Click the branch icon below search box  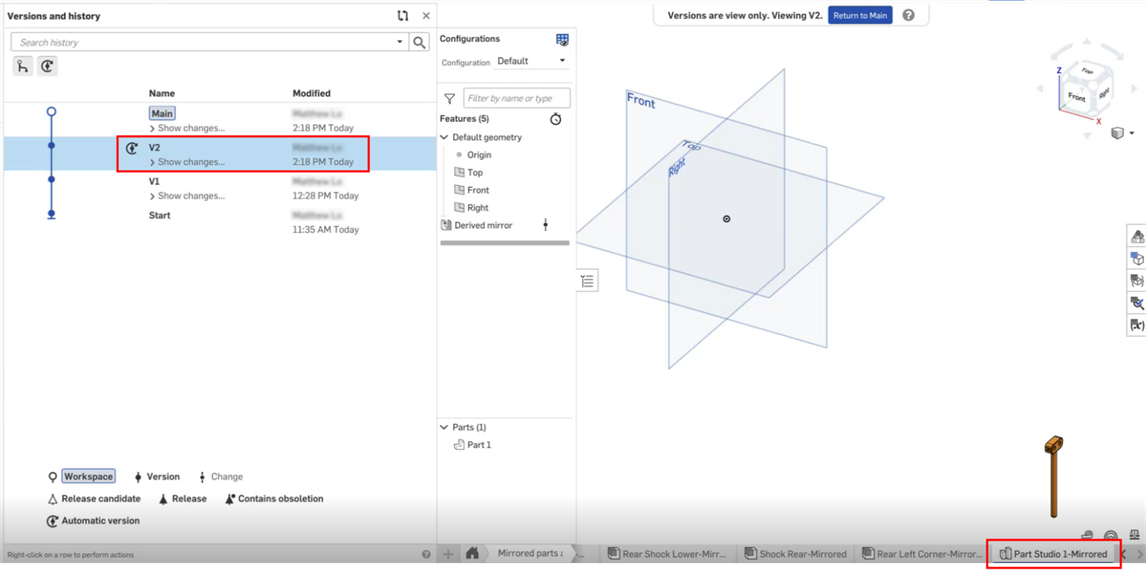22,66
